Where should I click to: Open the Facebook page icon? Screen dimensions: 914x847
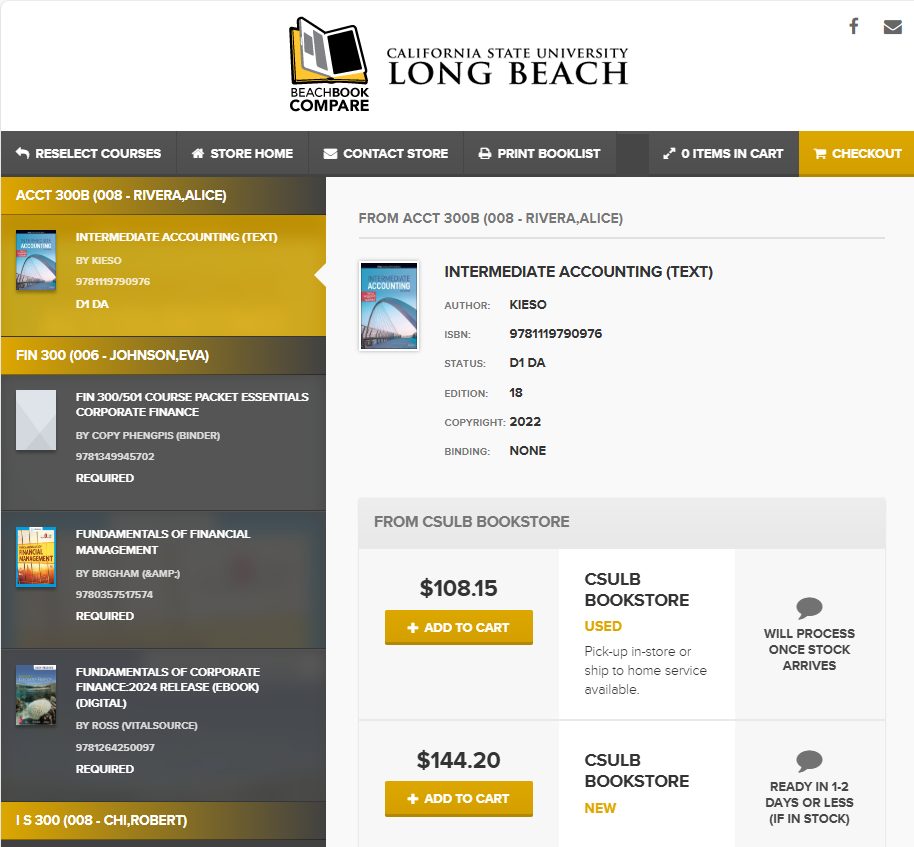pyautogui.click(x=853, y=26)
